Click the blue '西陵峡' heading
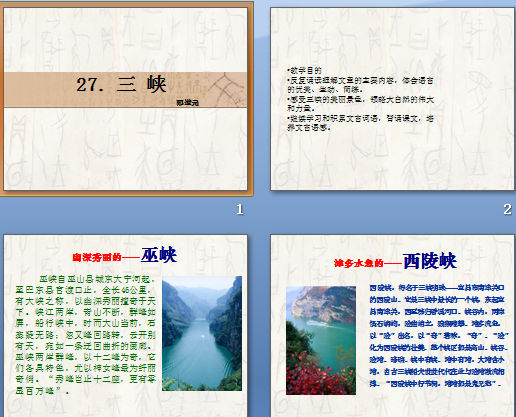 point(430,261)
